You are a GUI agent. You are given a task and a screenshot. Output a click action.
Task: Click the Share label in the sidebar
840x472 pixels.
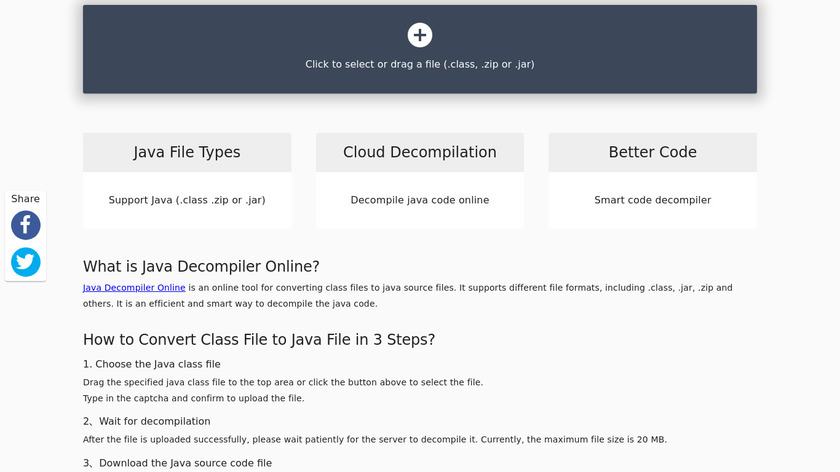pyautogui.click(x=26, y=199)
